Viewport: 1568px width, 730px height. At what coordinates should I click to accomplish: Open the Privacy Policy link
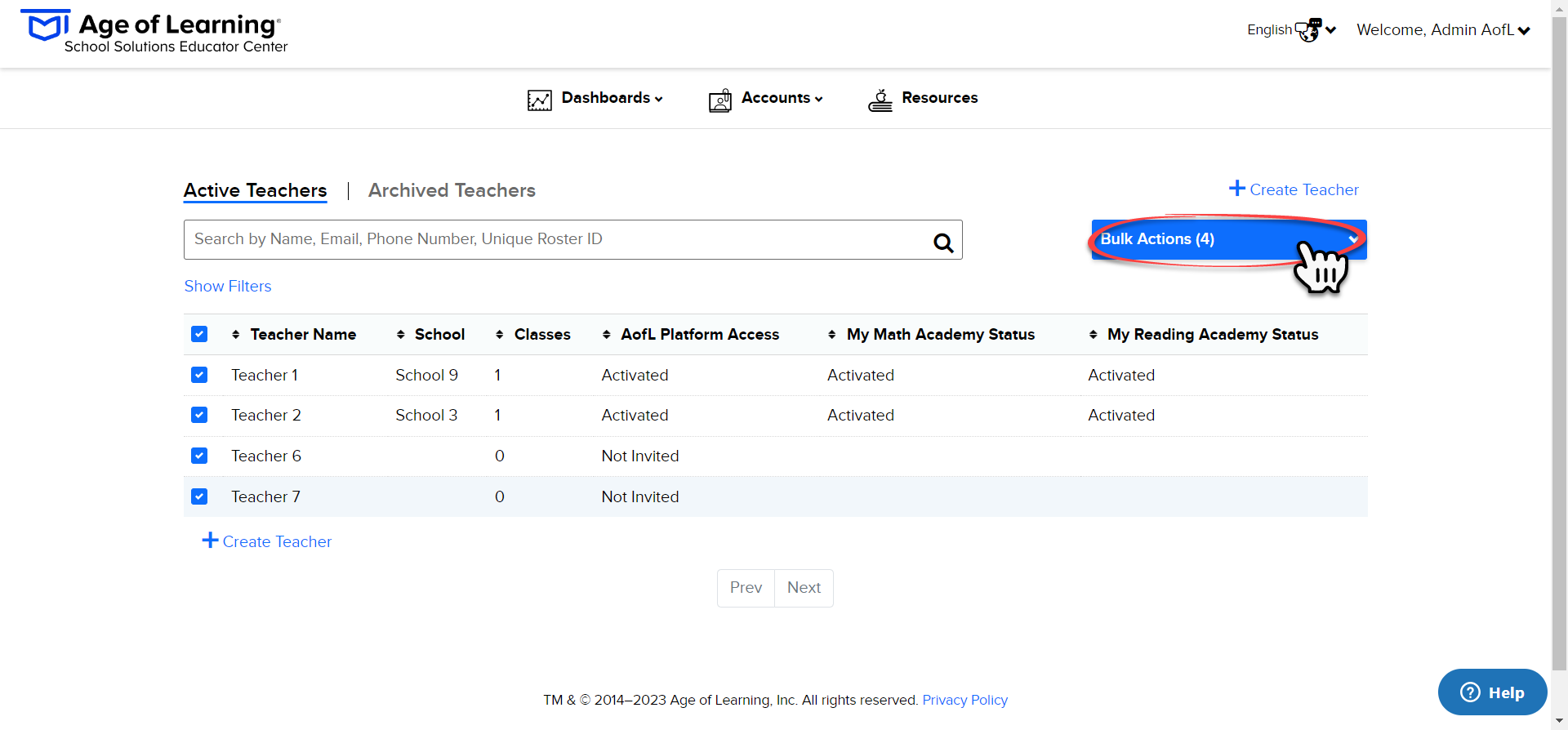965,700
